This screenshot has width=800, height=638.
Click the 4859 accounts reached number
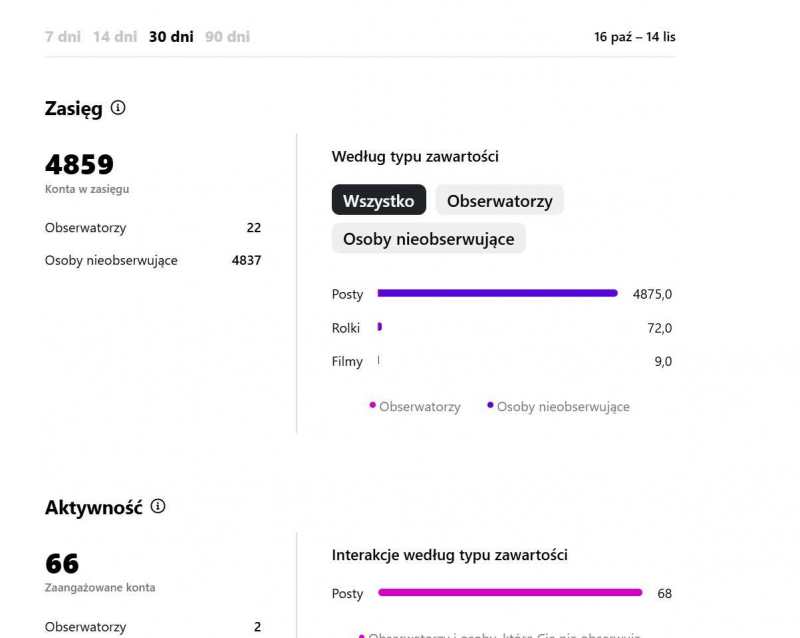(80, 165)
